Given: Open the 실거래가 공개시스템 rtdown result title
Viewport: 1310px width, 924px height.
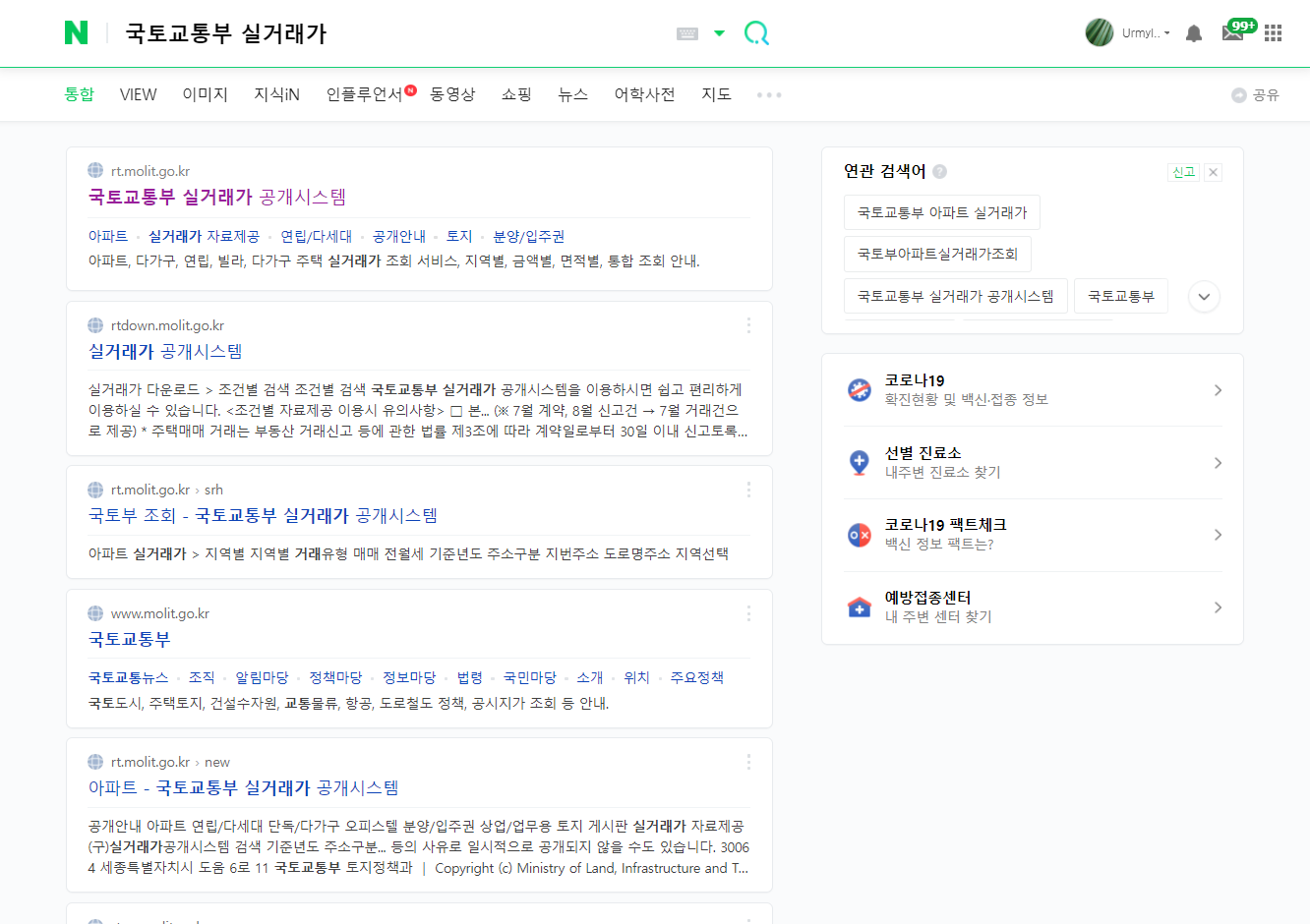Looking at the screenshot, I should [x=165, y=352].
